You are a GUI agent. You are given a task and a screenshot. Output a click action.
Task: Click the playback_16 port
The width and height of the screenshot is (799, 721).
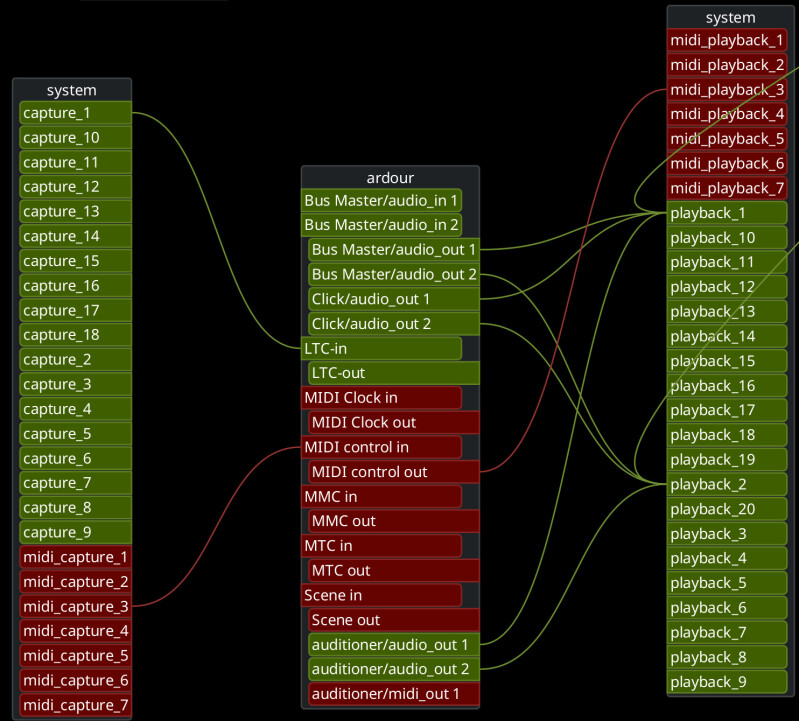pyautogui.click(x=727, y=386)
